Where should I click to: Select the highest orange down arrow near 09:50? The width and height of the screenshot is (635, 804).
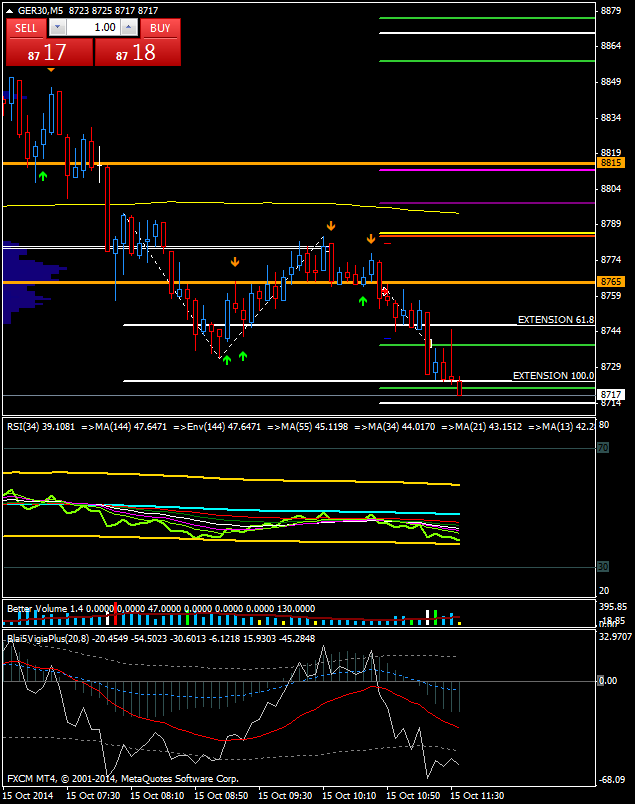click(x=329, y=226)
